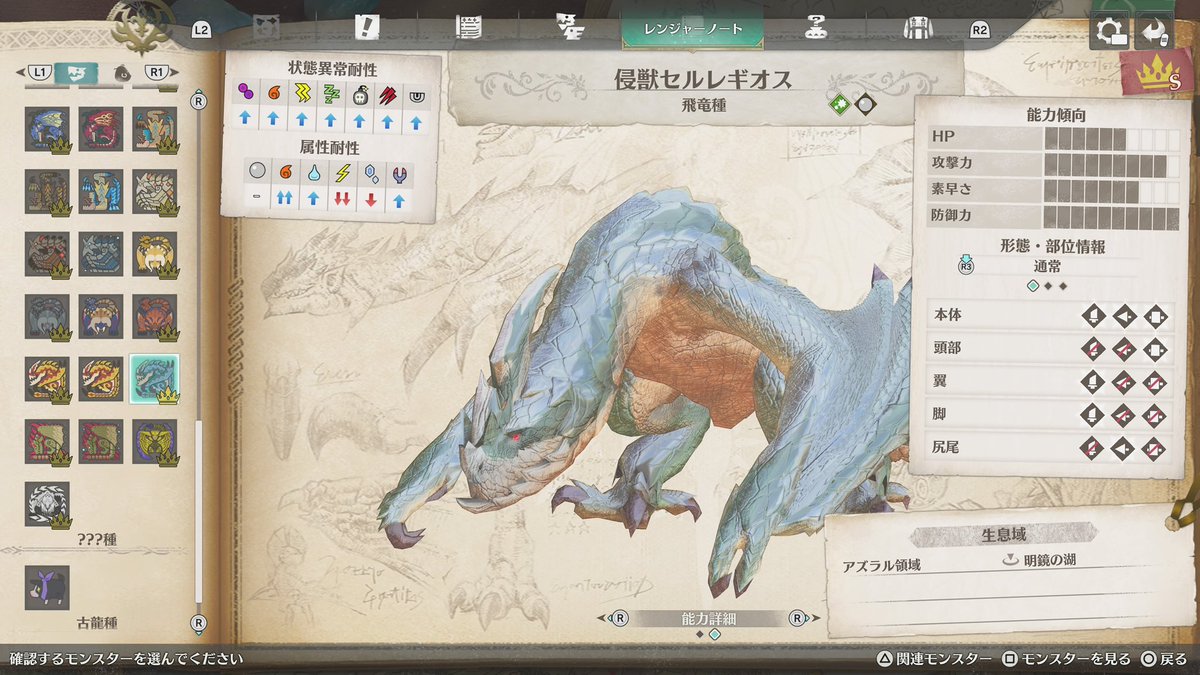Select the purple and yellow monster icon
The image size is (1200, 675).
pos(154,441)
